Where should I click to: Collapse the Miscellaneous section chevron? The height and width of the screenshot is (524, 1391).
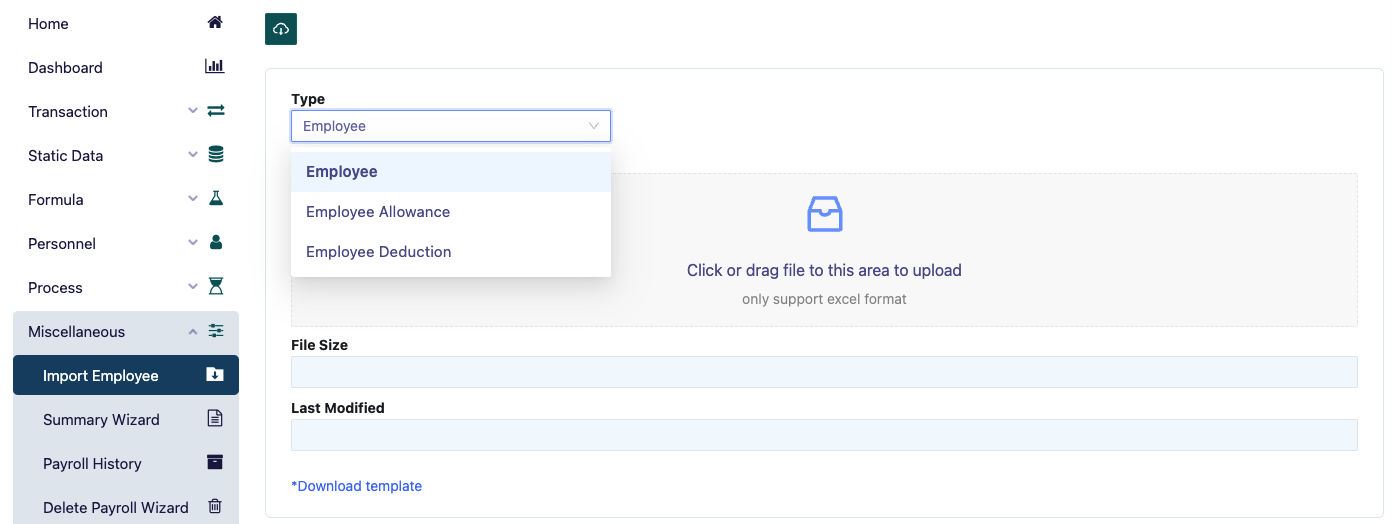point(193,331)
